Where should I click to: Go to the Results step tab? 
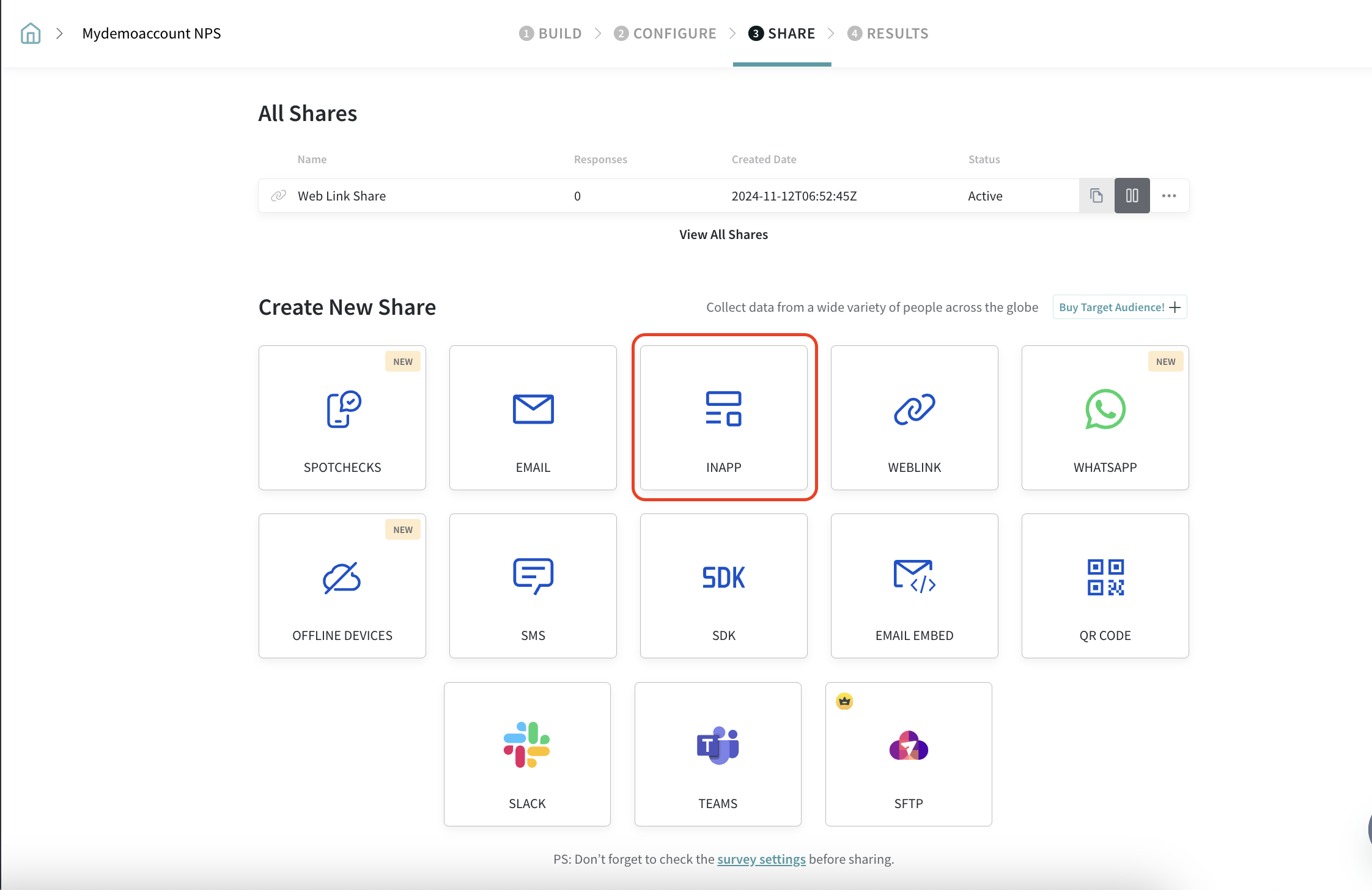tap(888, 34)
